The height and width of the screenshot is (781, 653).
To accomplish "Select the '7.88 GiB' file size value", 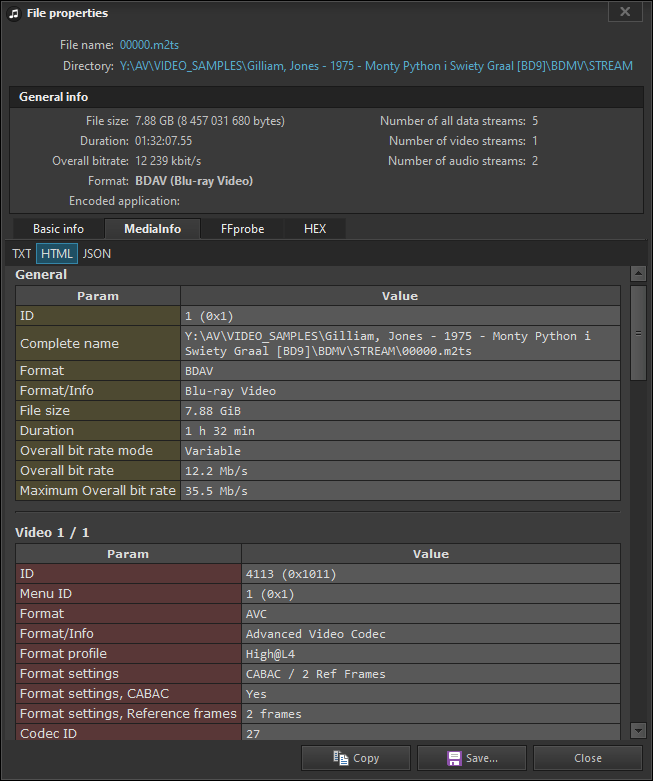I will click(x=400, y=410).
